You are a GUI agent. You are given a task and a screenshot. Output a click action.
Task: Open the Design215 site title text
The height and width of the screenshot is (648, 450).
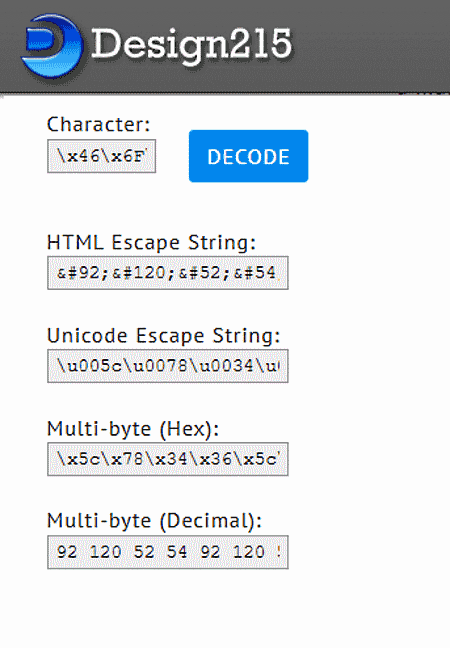coord(192,45)
